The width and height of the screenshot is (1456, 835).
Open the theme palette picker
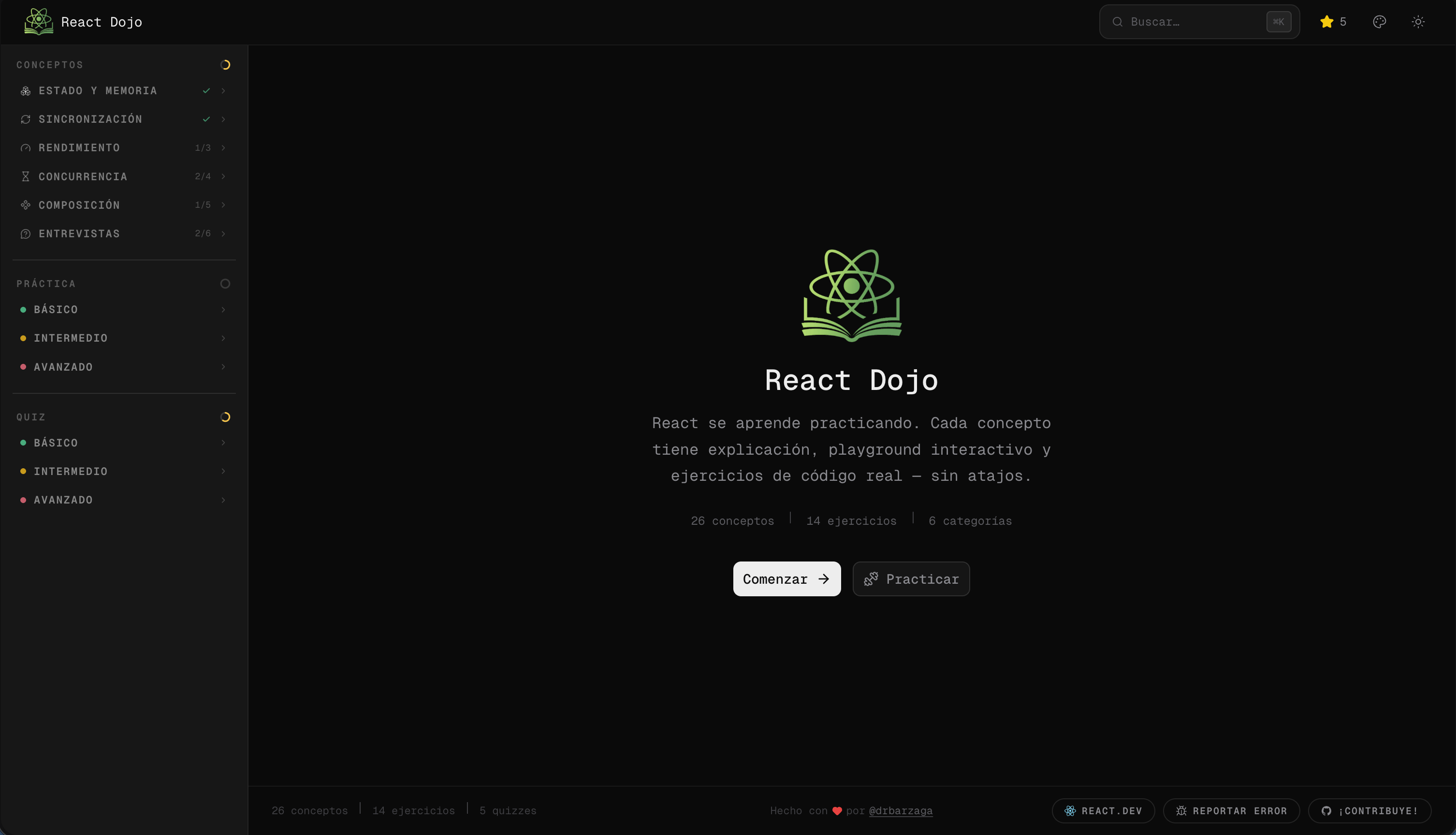(1379, 21)
